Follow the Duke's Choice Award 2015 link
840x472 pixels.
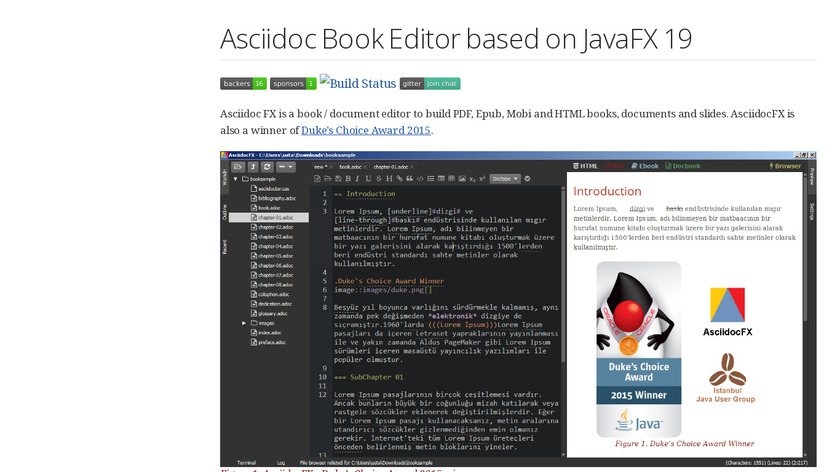coord(366,130)
